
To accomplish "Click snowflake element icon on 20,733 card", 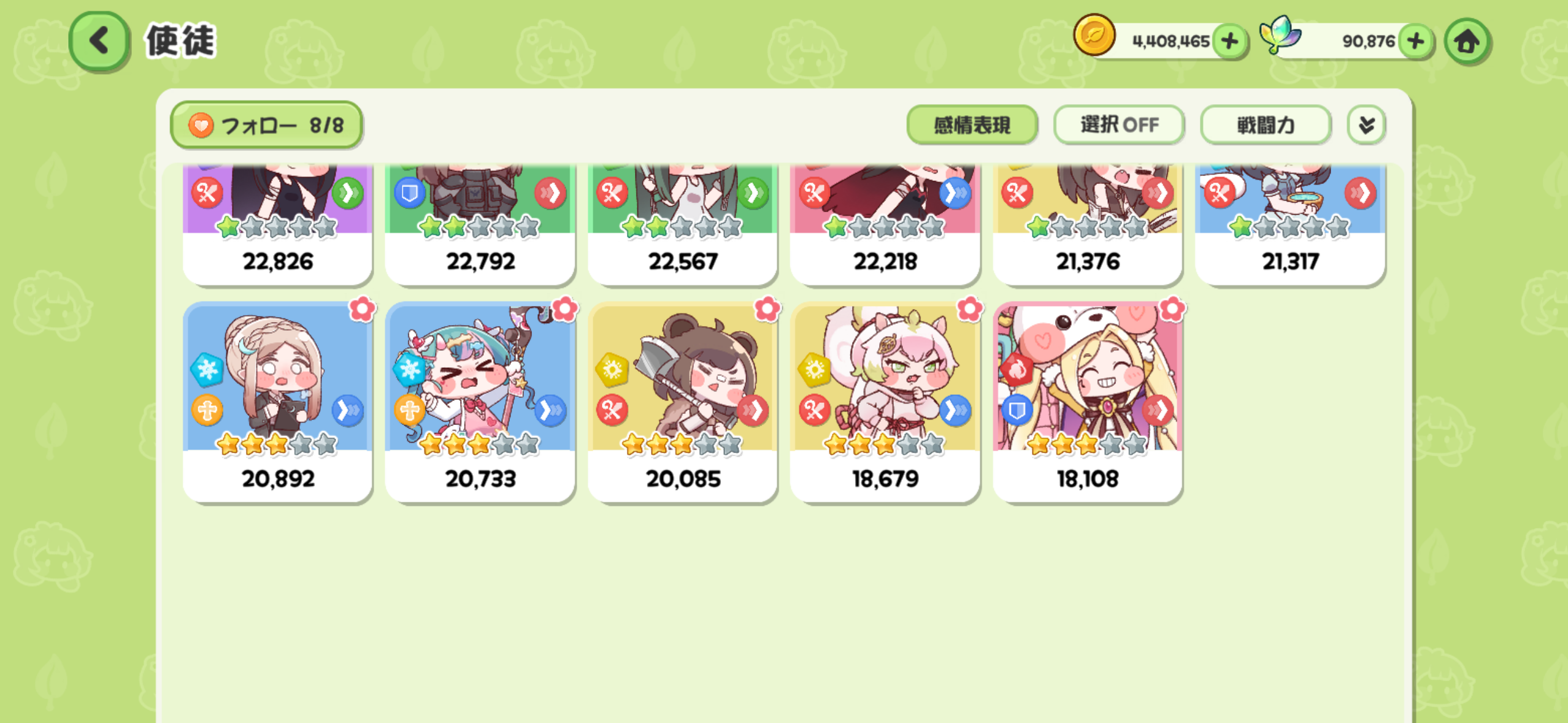I will click(409, 370).
